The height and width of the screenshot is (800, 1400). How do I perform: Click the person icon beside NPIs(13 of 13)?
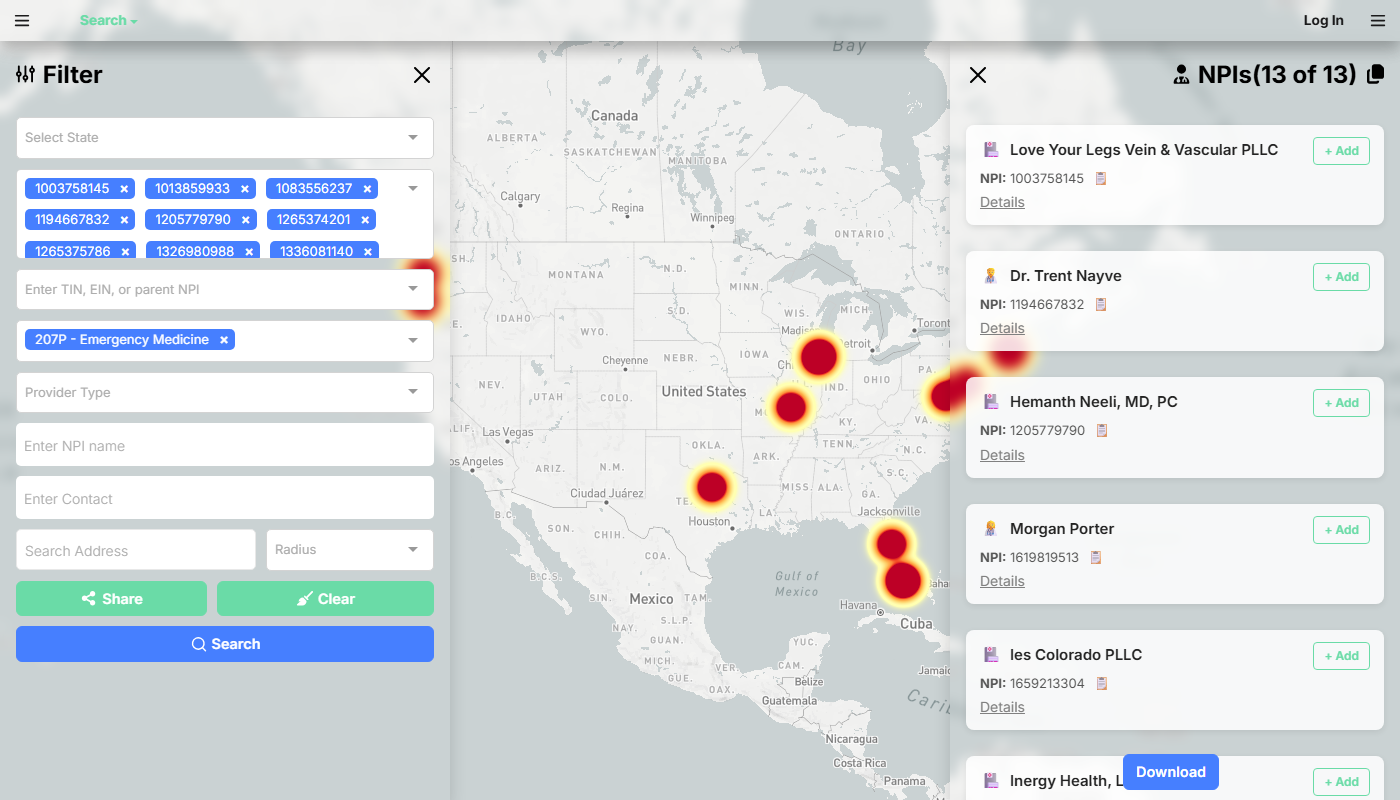(x=1181, y=73)
